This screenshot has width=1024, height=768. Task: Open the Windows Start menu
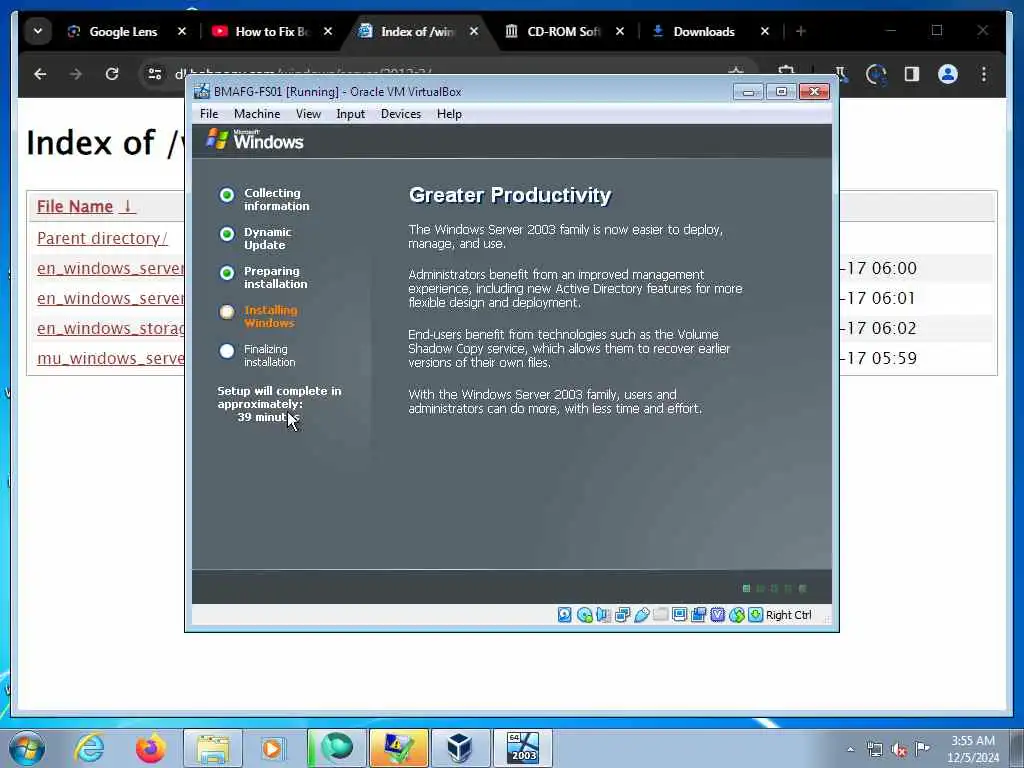point(27,748)
